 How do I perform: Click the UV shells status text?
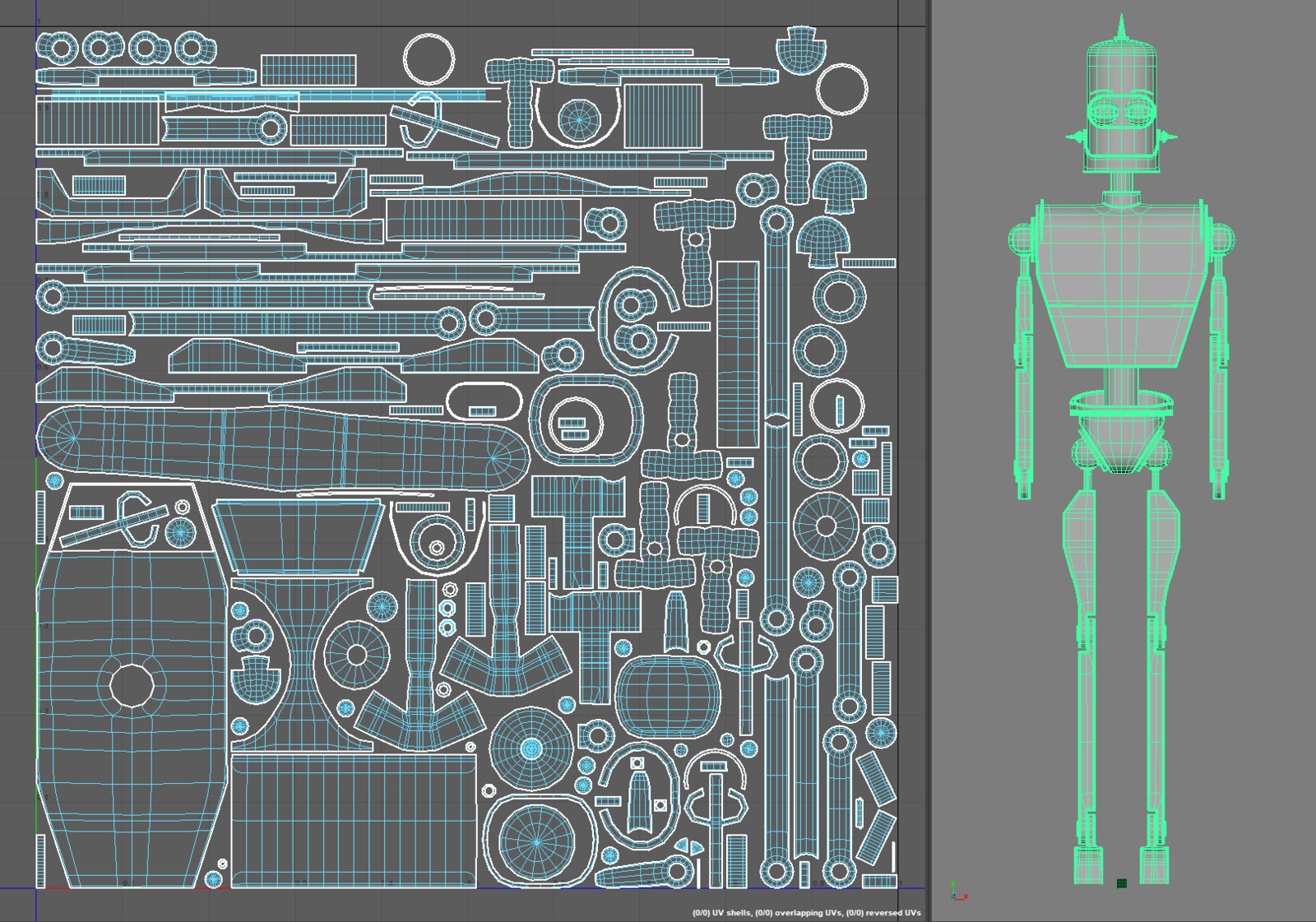coord(806,912)
